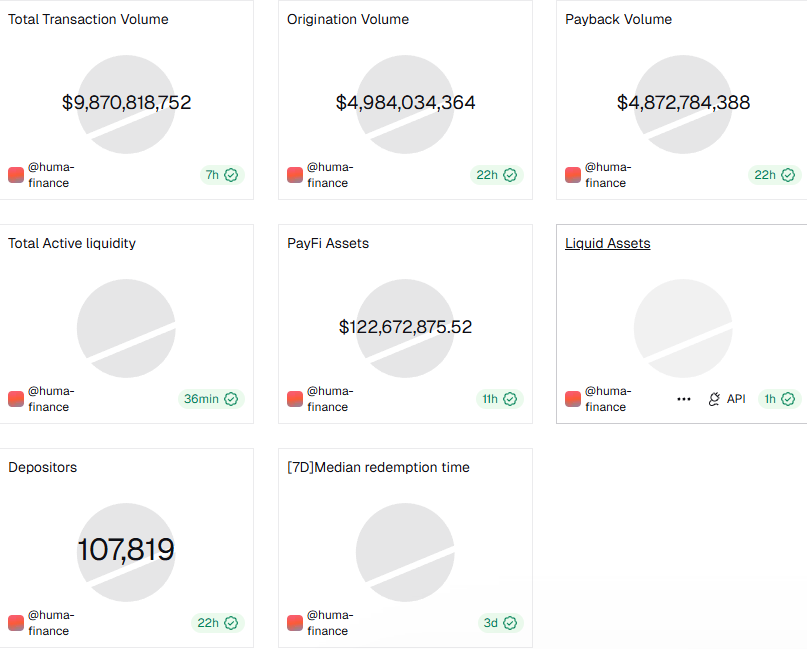Image resolution: width=807 pixels, height=649 pixels.
Task: Open @huma-finance link under Payback Volume
Action: click(608, 175)
